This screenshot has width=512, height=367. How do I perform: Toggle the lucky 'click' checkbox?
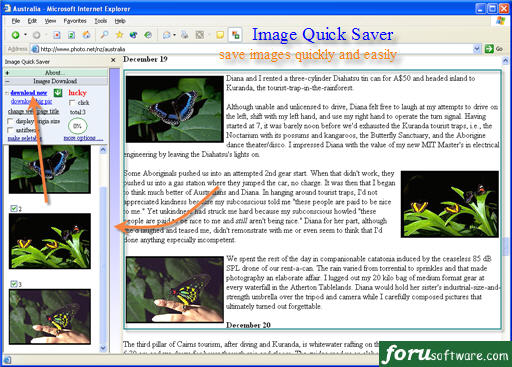pyautogui.click(x=72, y=103)
